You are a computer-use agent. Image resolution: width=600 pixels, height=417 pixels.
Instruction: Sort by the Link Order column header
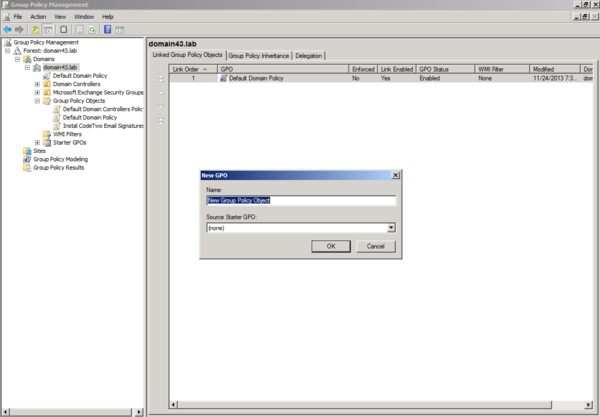(193, 69)
